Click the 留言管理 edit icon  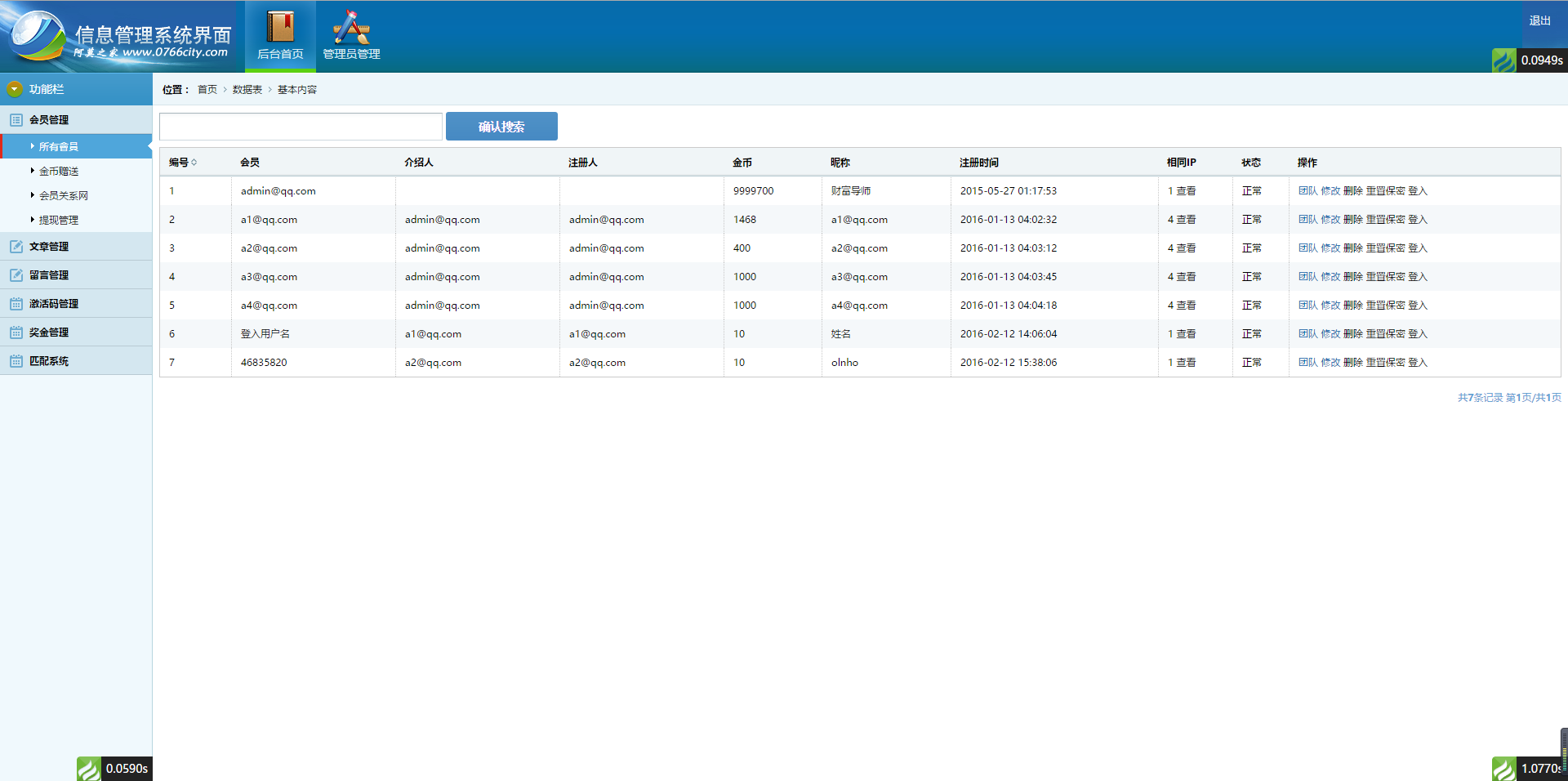tap(16, 275)
